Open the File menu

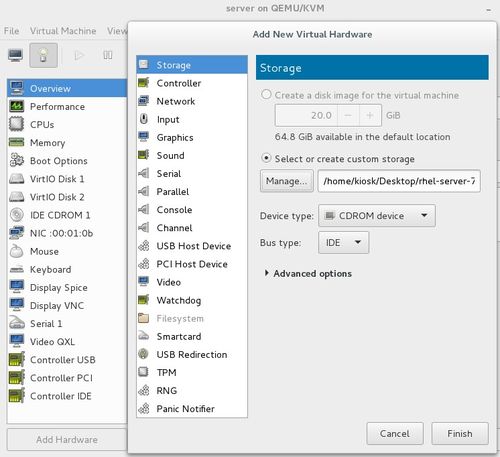(x=12, y=31)
